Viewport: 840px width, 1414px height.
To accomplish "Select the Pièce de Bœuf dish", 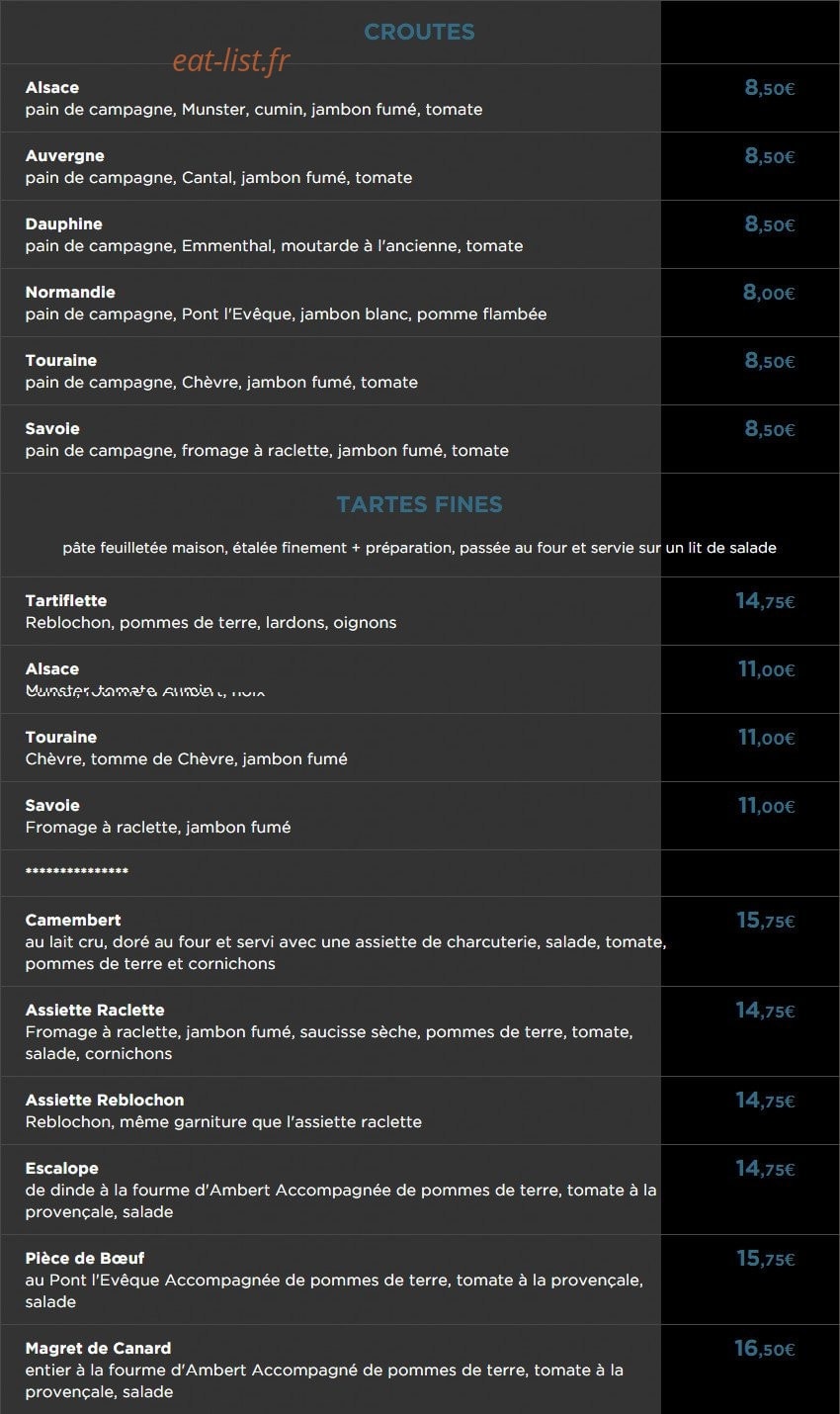I will tap(420, 1280).
